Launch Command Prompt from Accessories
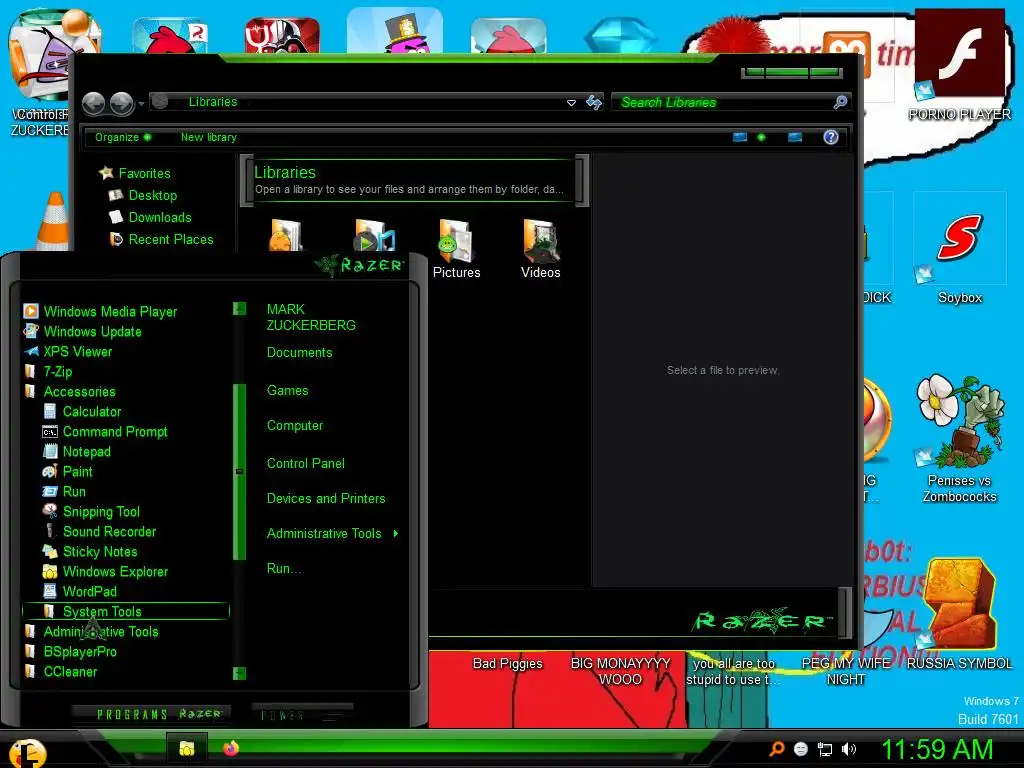Viewport: 1024px width, 768px height. pyautogui.click(x=105, y=432)
